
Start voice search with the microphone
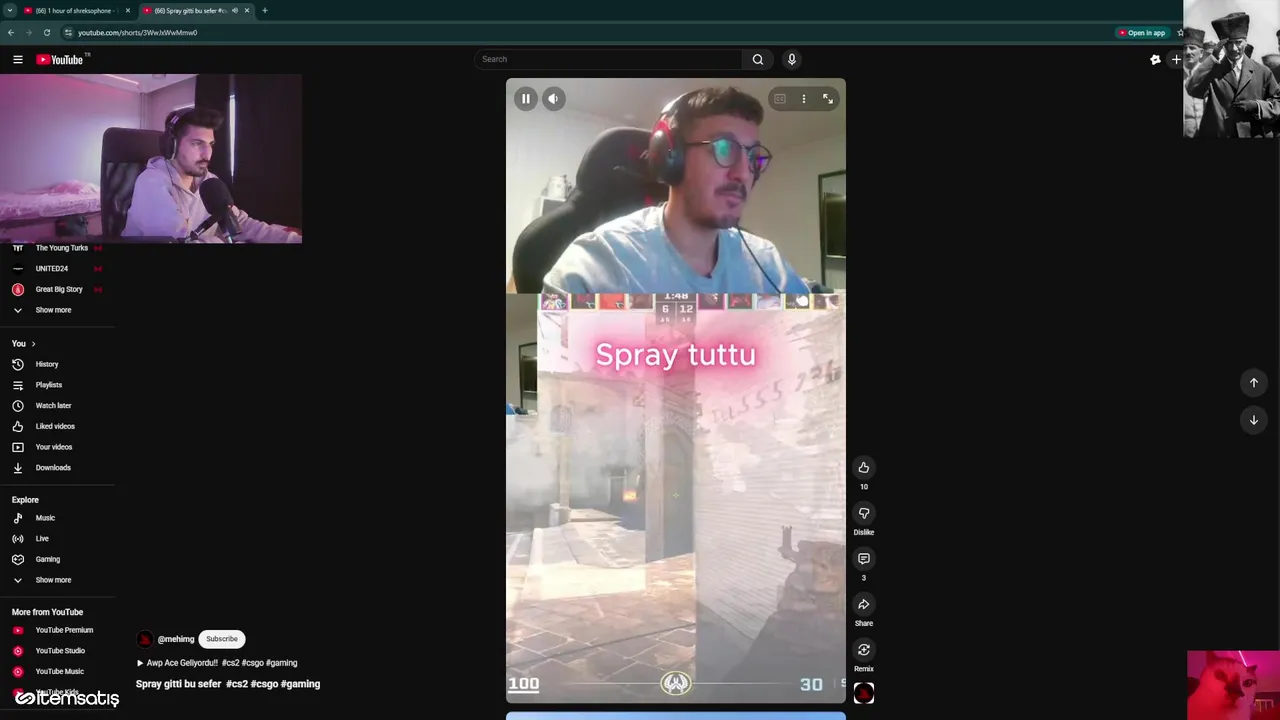[792, 59]
